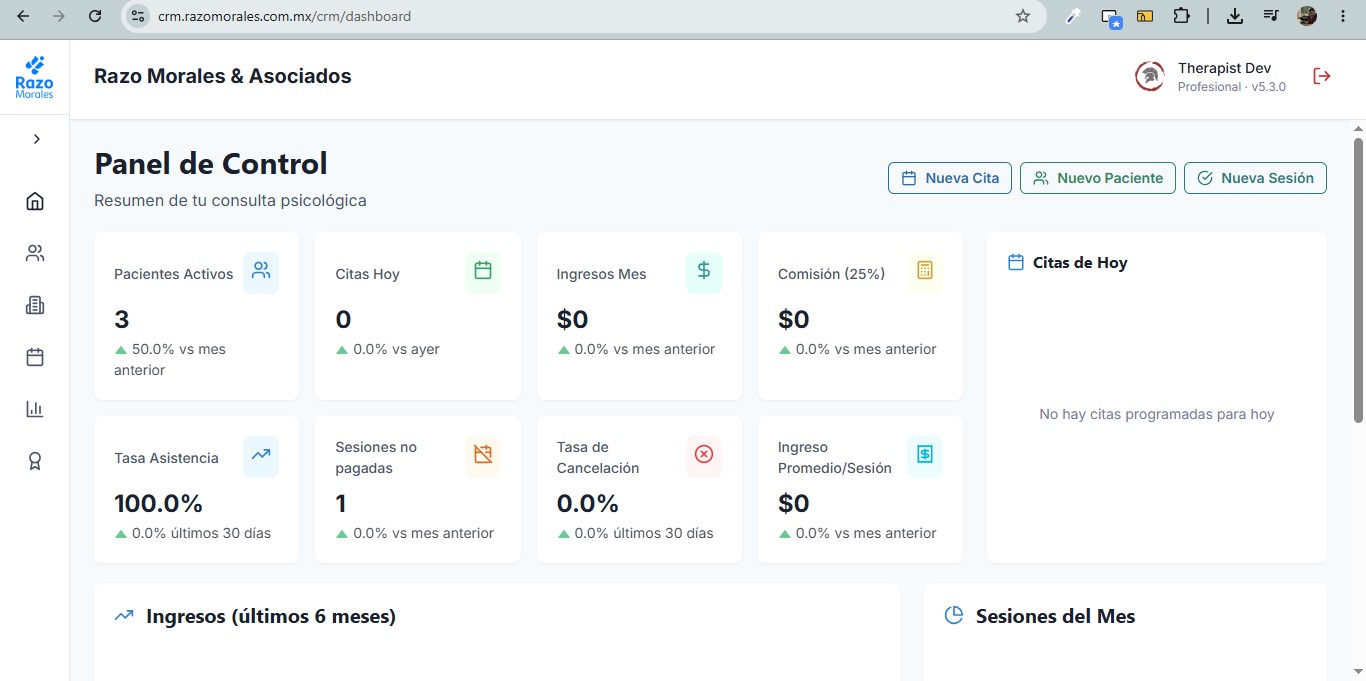Open the browser downloads icon
The image size is (1366, 681).
(x=1234, y=16)
